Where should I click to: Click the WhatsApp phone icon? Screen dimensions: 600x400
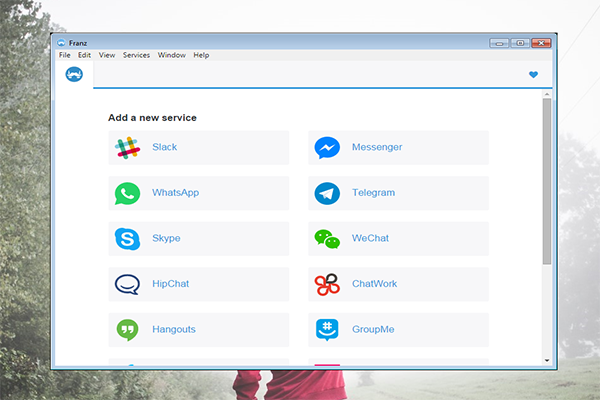[x=127, y=193]
